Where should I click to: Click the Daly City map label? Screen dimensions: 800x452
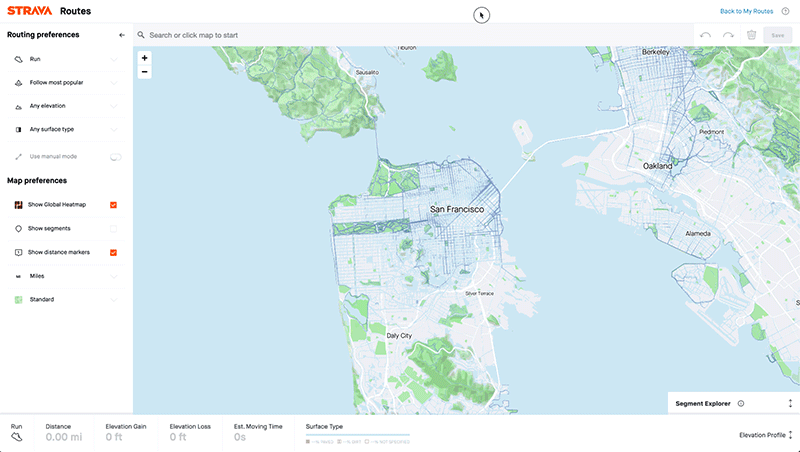point(399,336)
